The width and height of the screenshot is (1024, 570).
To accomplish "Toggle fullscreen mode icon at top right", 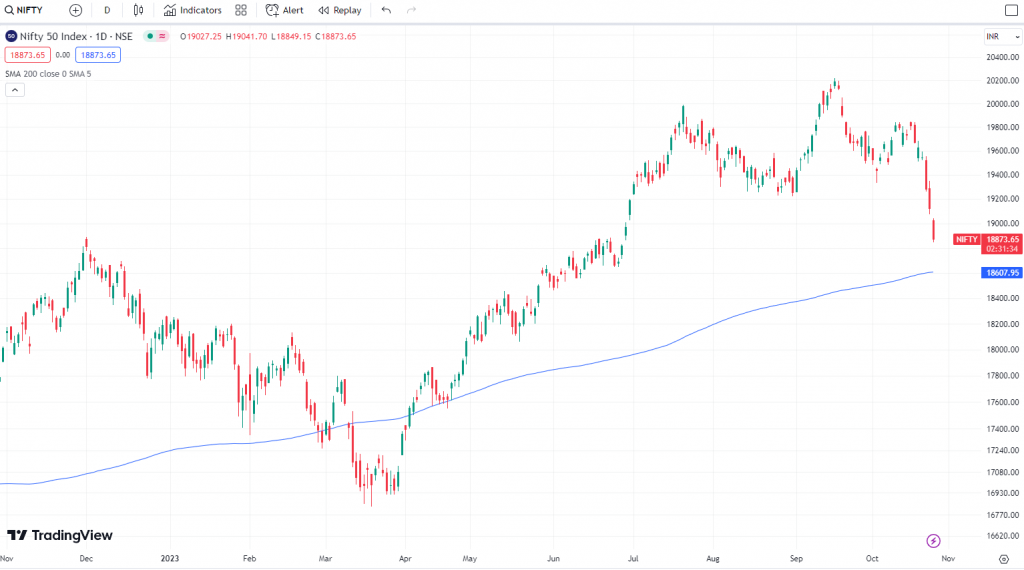I will (1009, 10).
